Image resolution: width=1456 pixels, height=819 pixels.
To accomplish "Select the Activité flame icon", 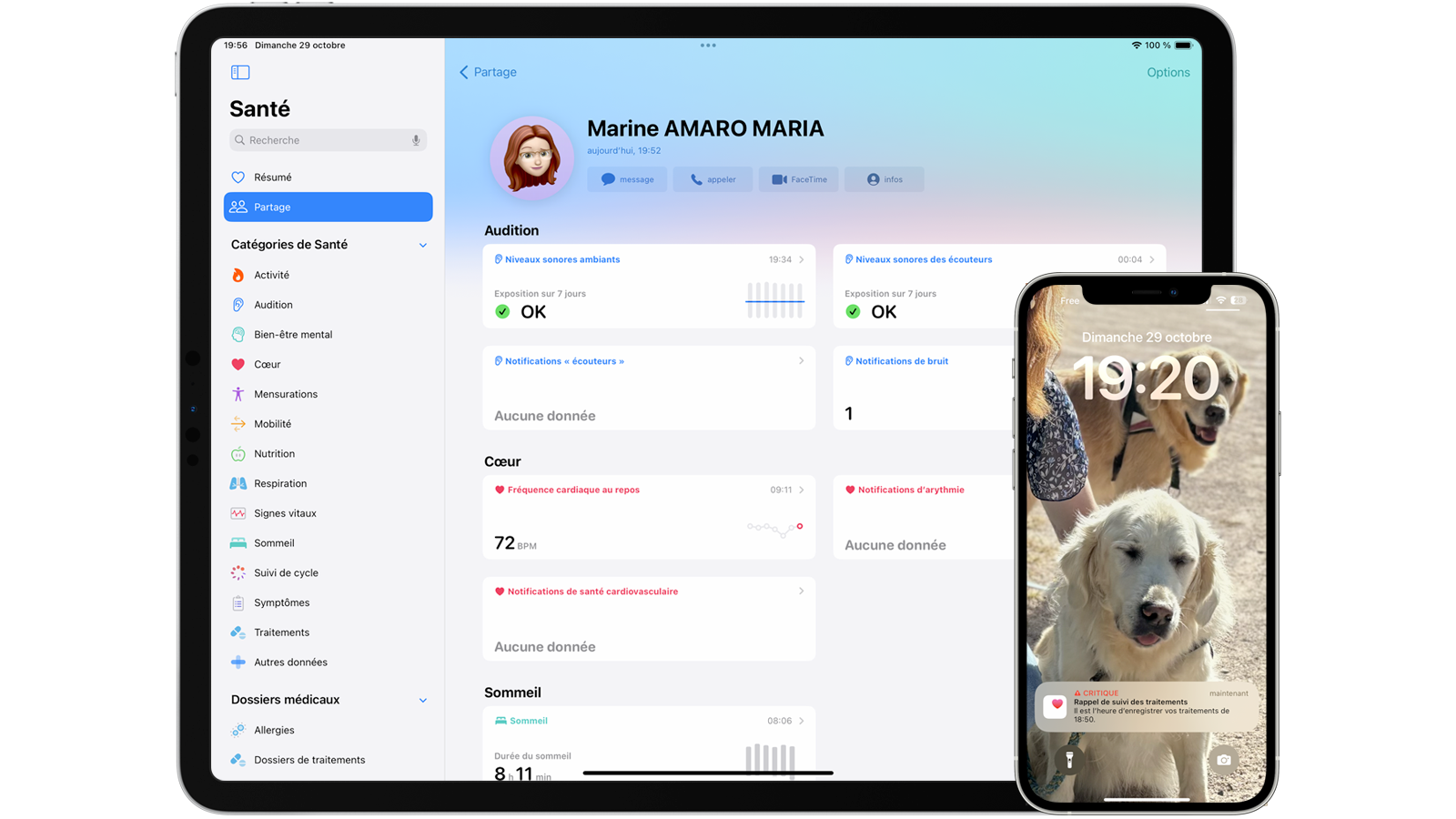I will pos(238,275).
